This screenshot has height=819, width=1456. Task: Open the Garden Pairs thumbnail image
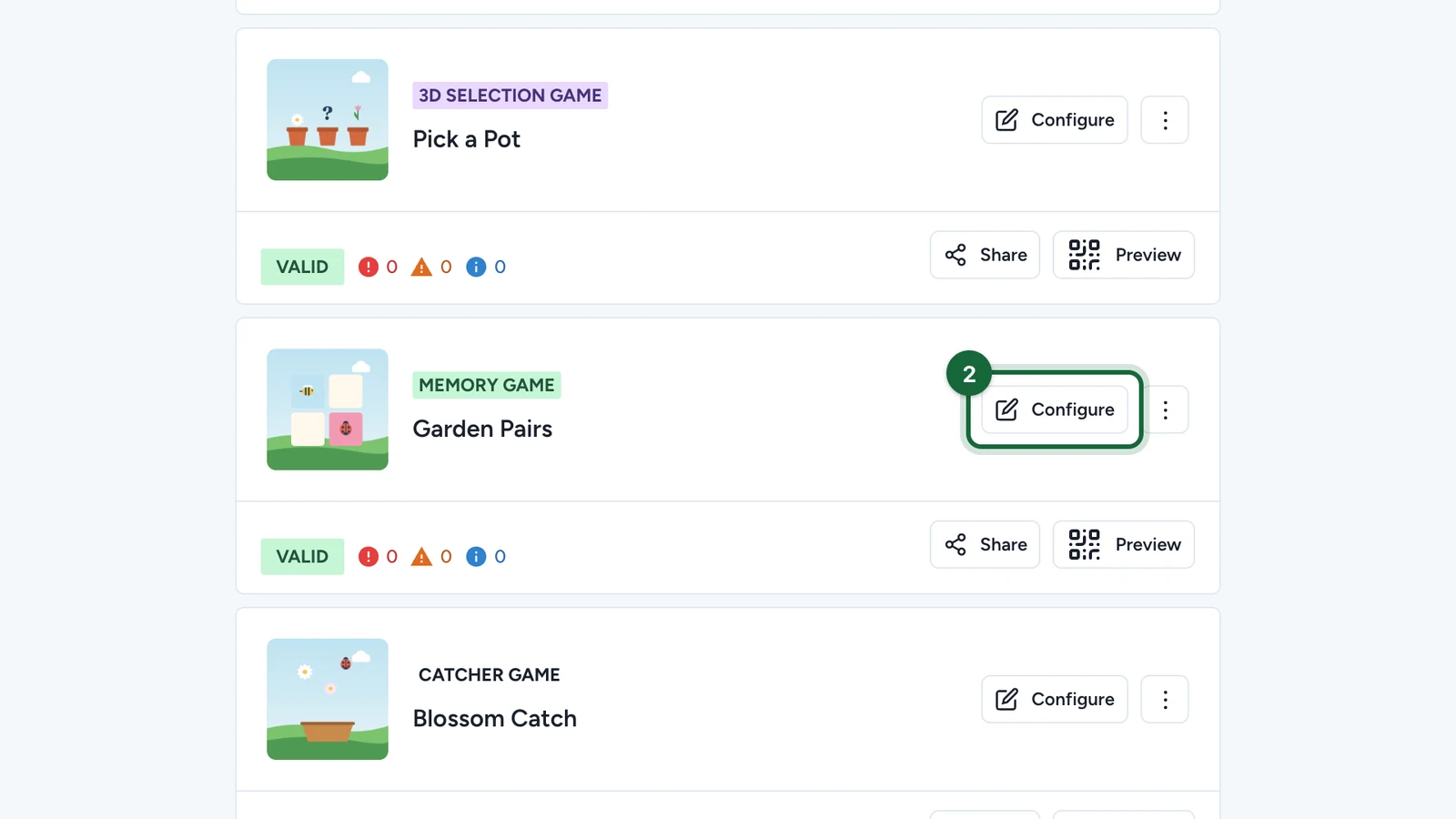(x=328, y=409)
